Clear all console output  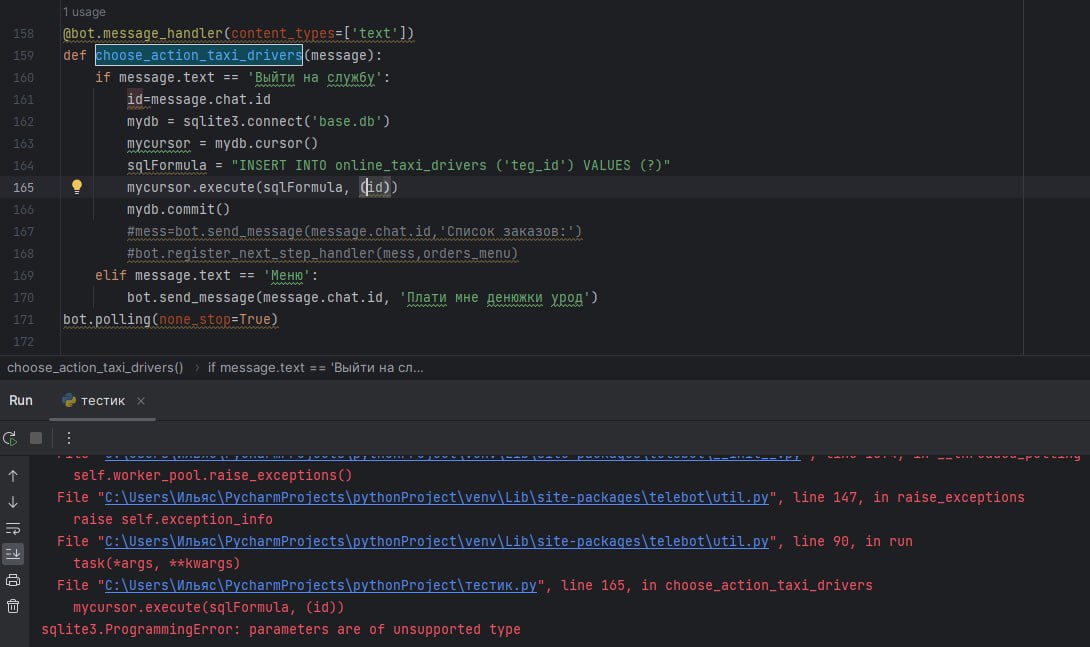pyautogui.click(x=13, y=606)
